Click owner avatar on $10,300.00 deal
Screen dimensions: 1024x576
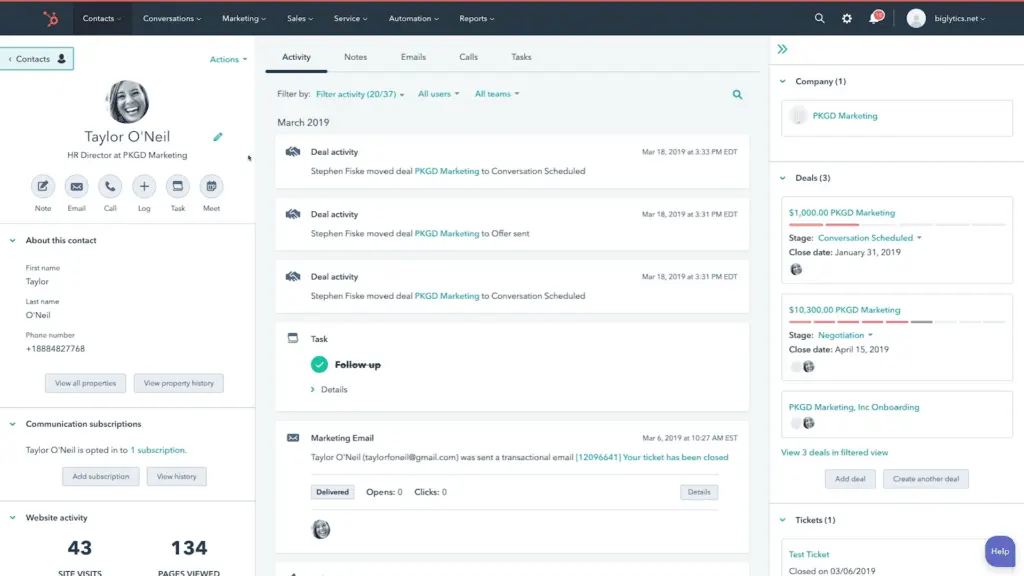coord(808,366)
